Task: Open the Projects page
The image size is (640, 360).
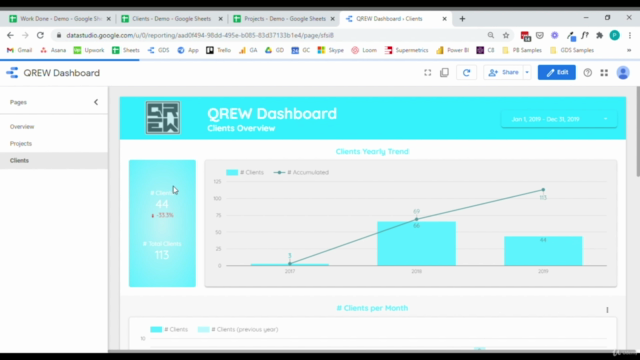Action: click(x=21, y=144)
